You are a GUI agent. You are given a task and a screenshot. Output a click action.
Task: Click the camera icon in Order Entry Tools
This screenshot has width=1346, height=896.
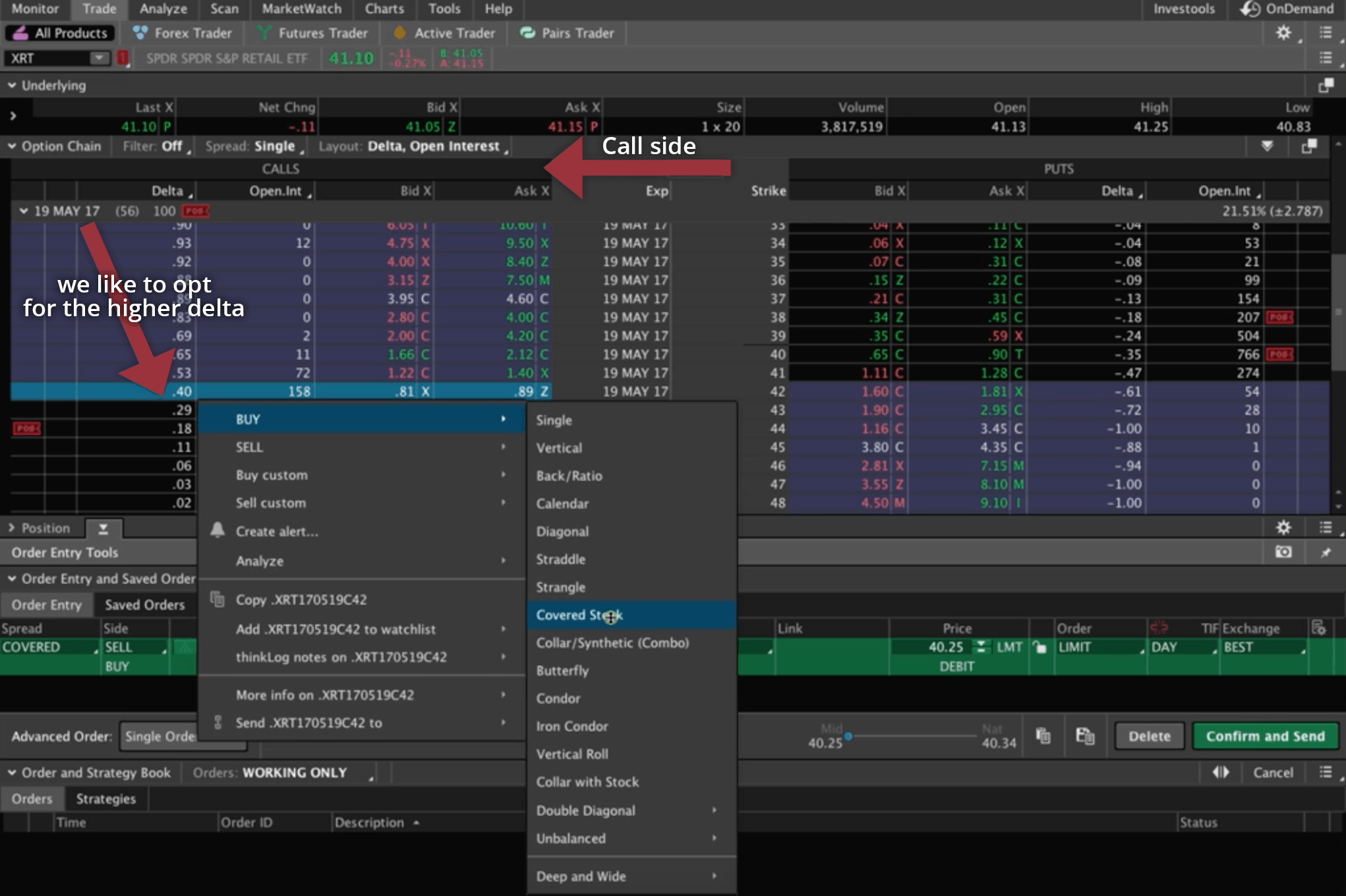(1283, 552)
